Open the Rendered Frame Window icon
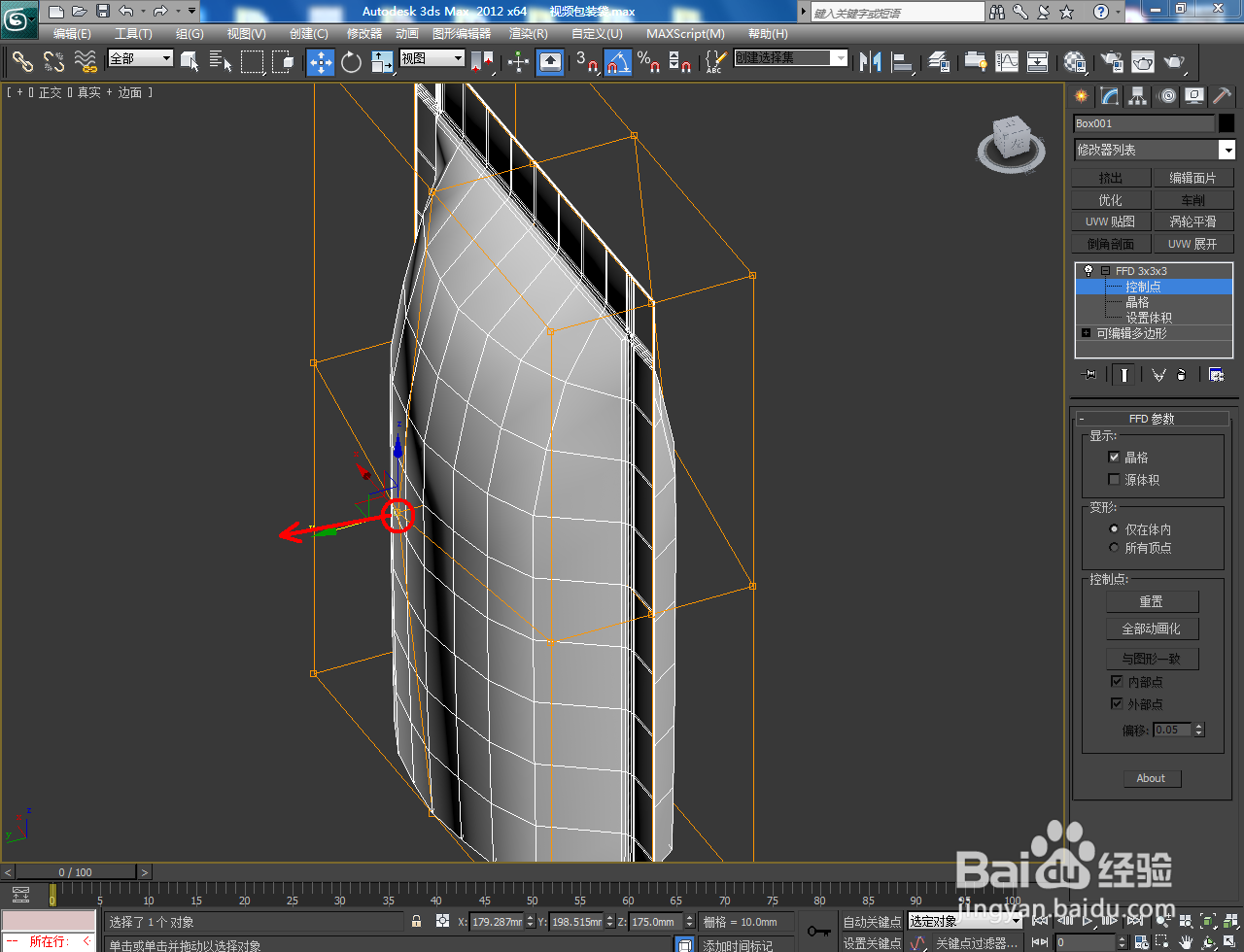Image resolution: width=1244 pixels, height=952 pixels. pos(1142,62)
